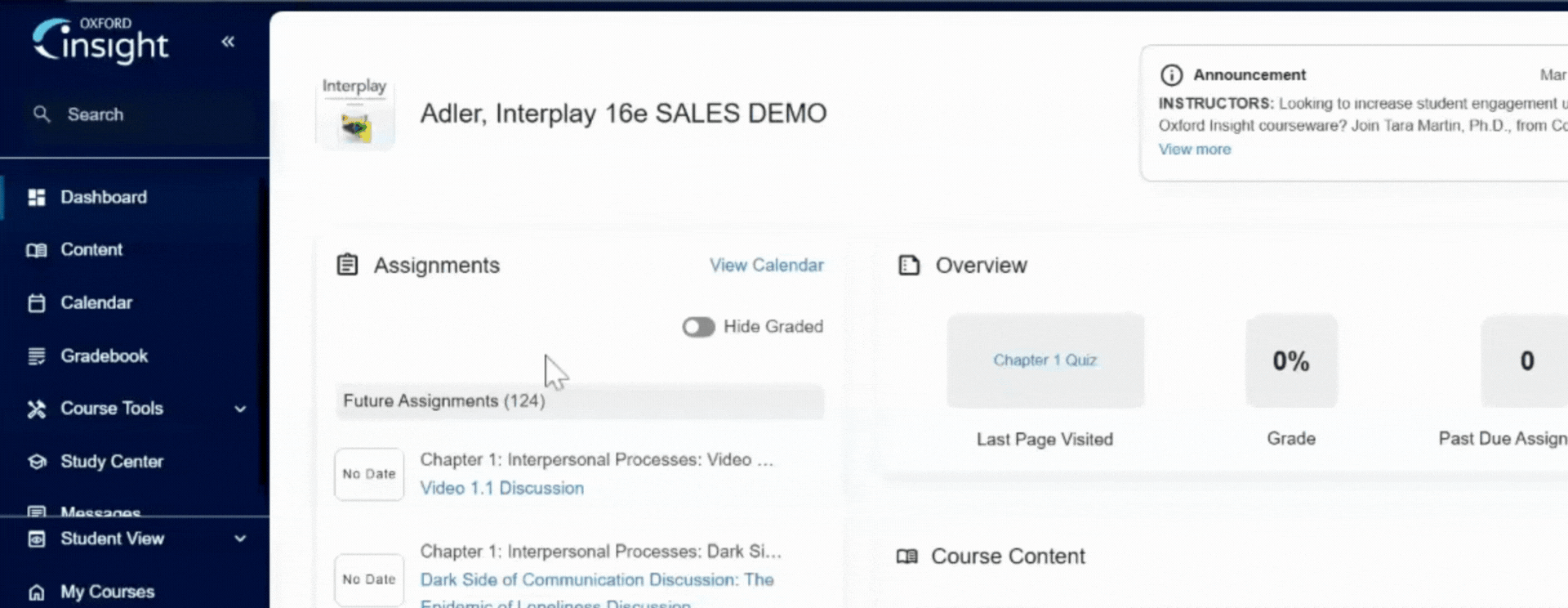Click the My Courses home icon
This screenshot has height=608, width=1568.
[x=37, y=592]
